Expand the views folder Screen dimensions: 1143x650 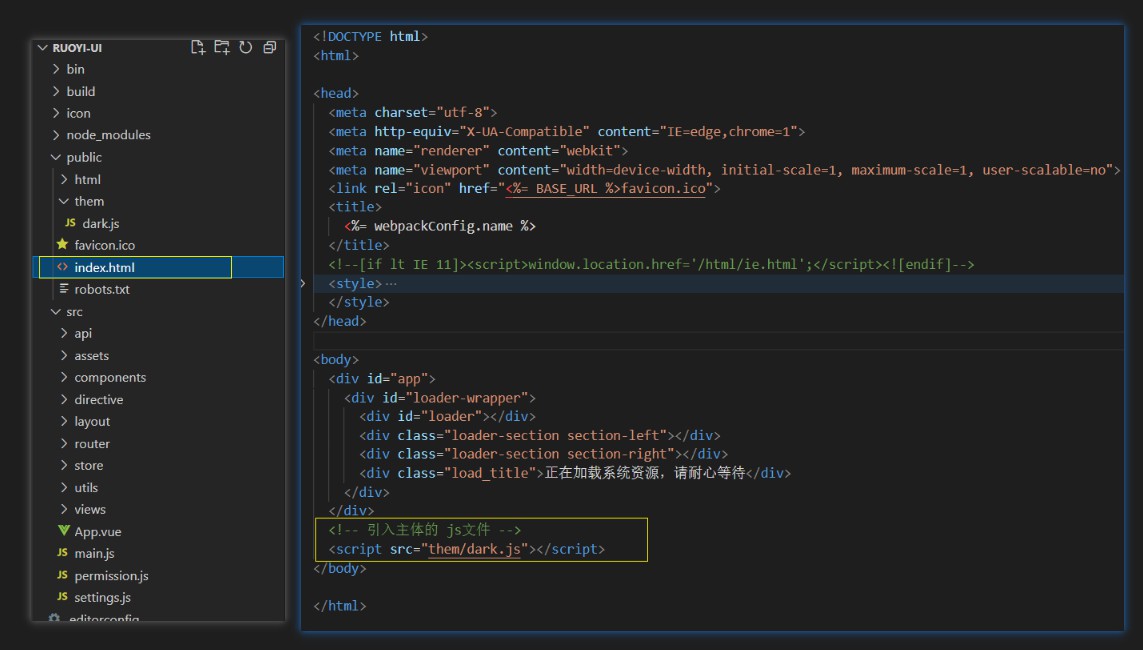coord(64,509)
